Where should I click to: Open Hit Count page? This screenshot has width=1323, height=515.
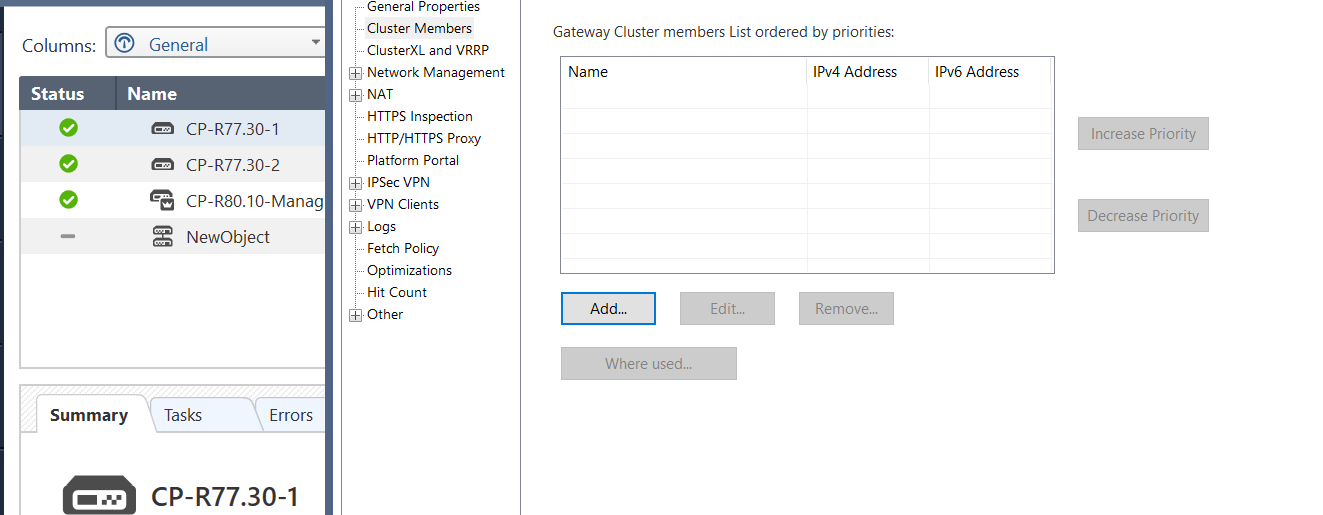pyautogui.click(x=397, y=292)
